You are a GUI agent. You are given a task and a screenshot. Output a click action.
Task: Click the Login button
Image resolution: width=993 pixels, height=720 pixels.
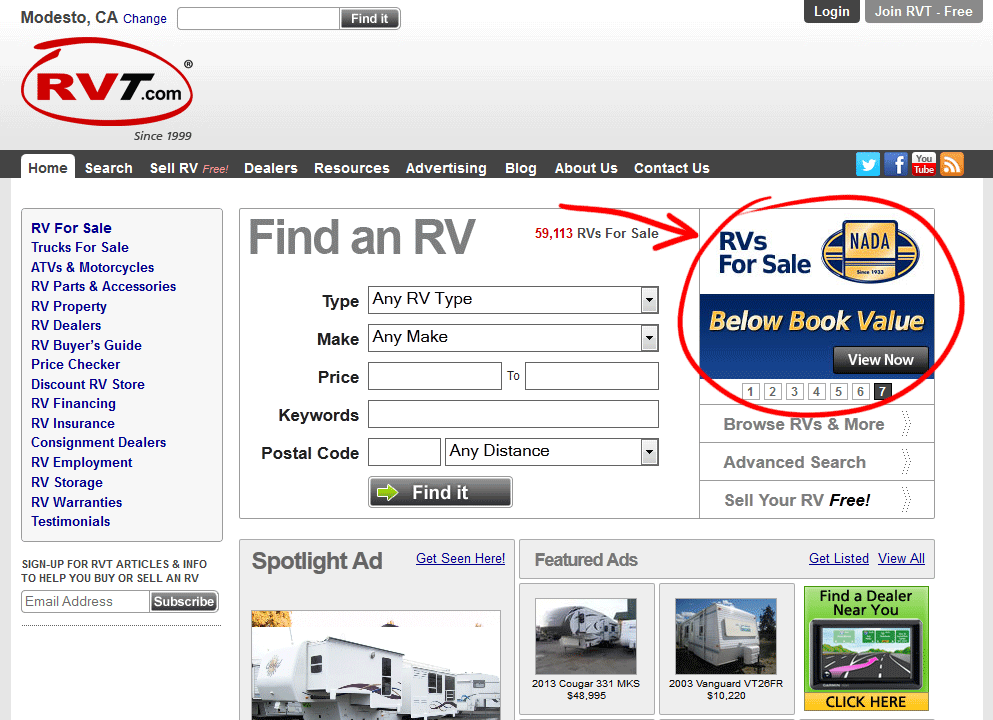point(832,11)
